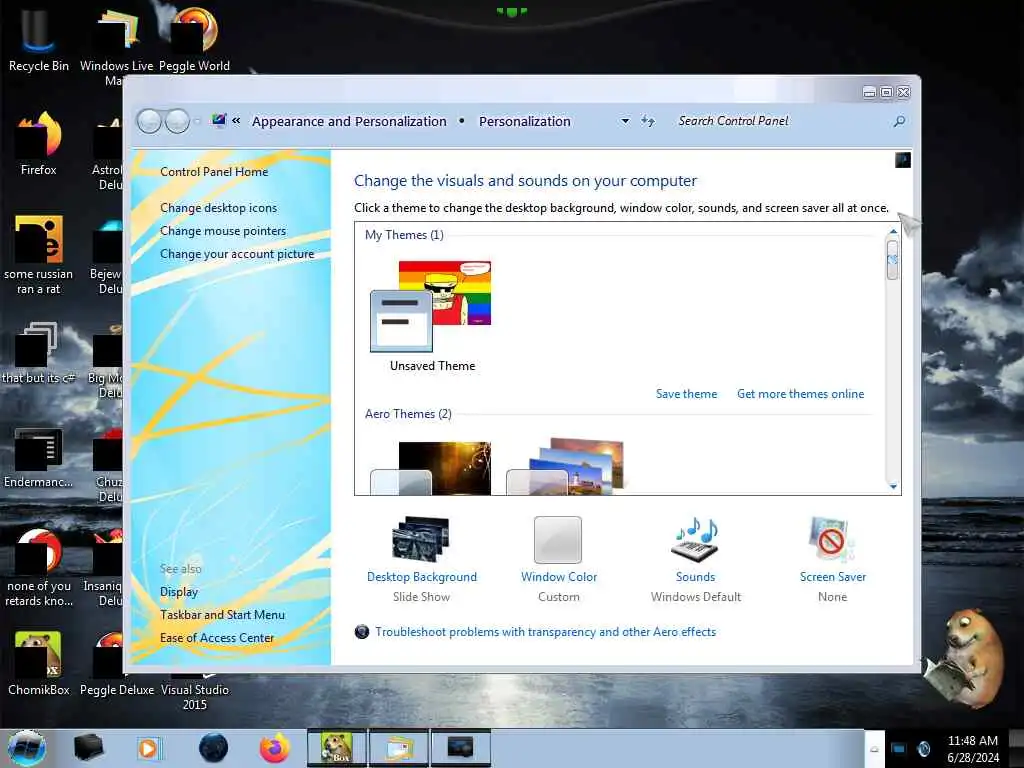
Task: Click the help icon at top right of pane
Action: click(x=903, y=160)
